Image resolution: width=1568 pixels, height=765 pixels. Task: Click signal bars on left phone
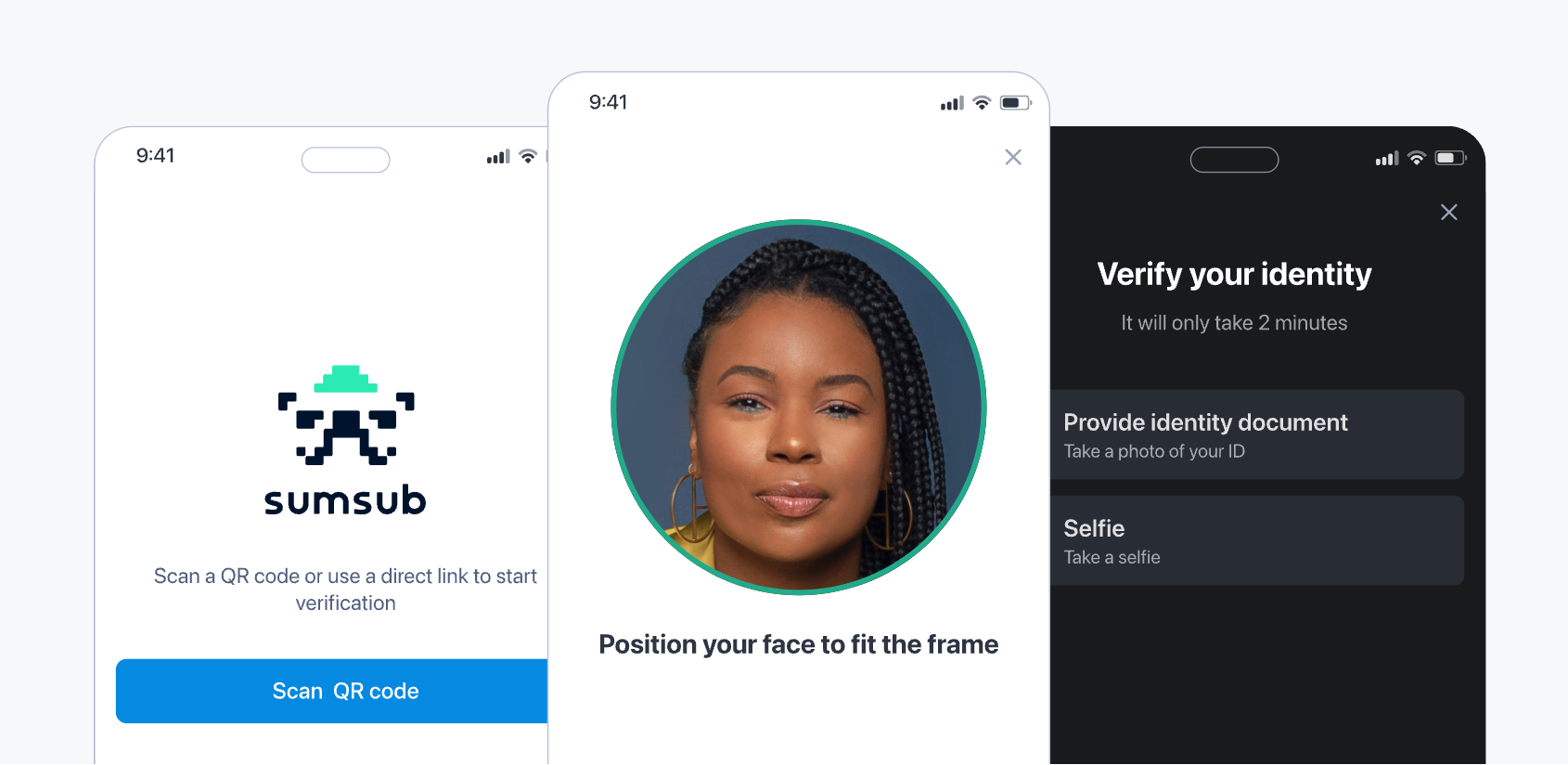coord(498,157)
